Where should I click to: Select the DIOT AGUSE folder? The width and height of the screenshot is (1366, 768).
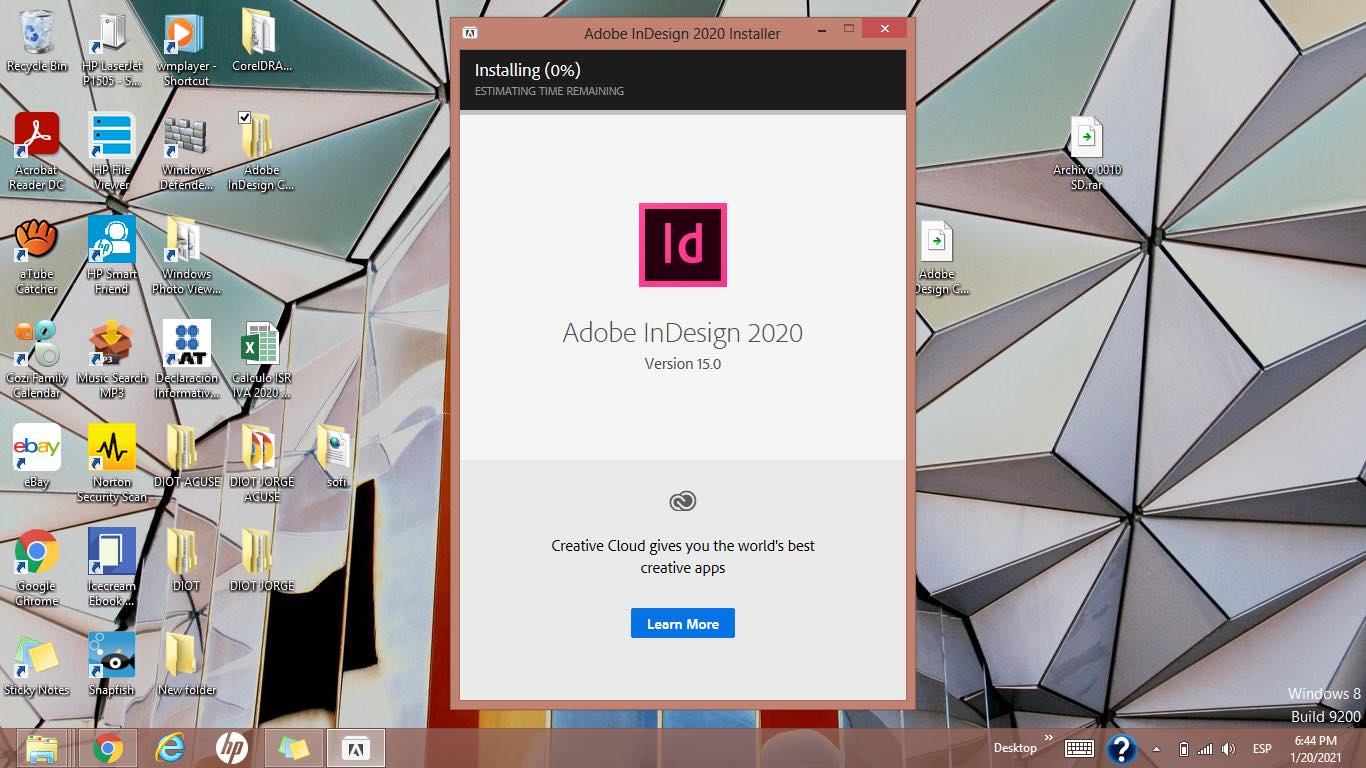tap(186, 456)
